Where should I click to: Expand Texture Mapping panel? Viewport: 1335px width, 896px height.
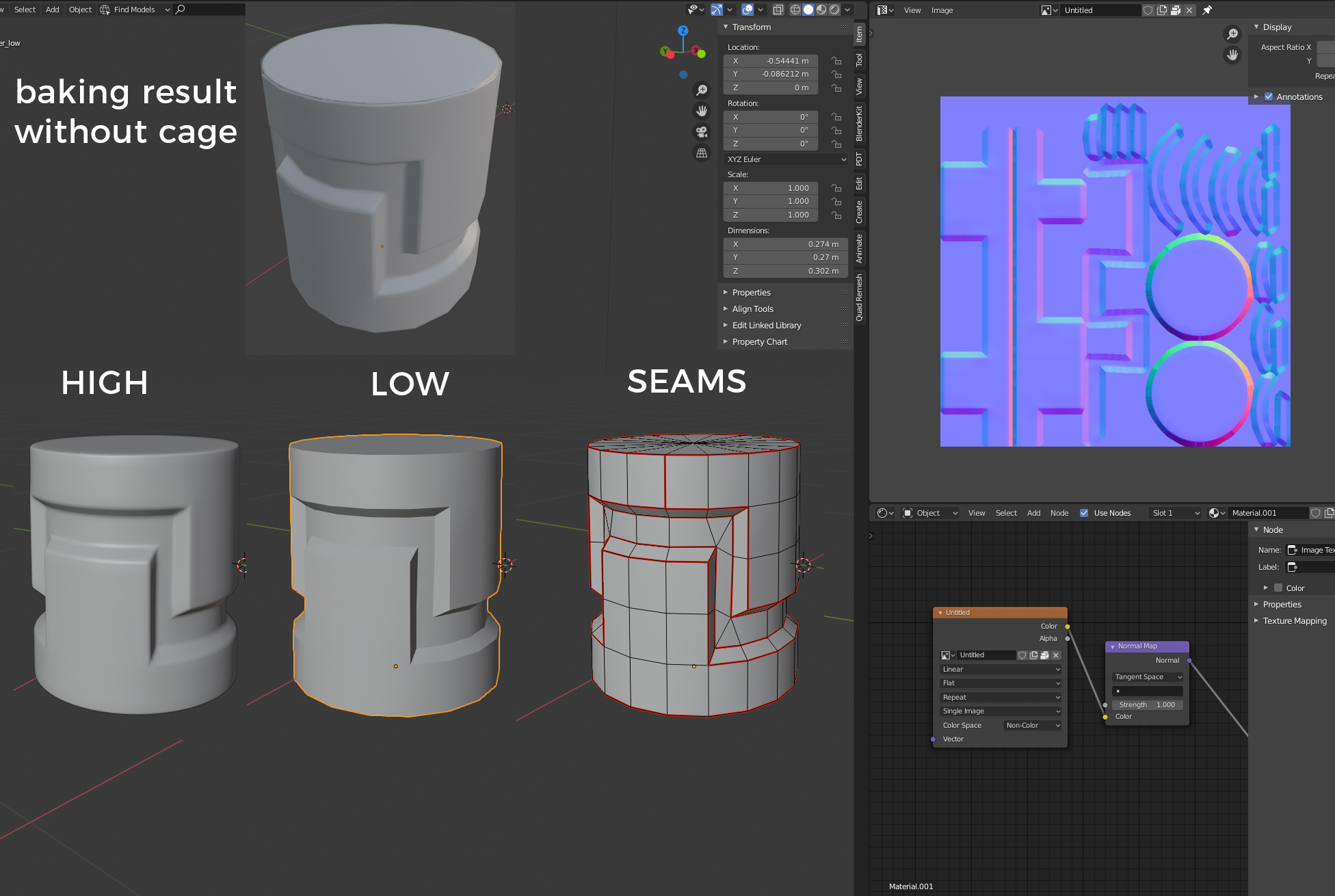(x=1293, y=621)
